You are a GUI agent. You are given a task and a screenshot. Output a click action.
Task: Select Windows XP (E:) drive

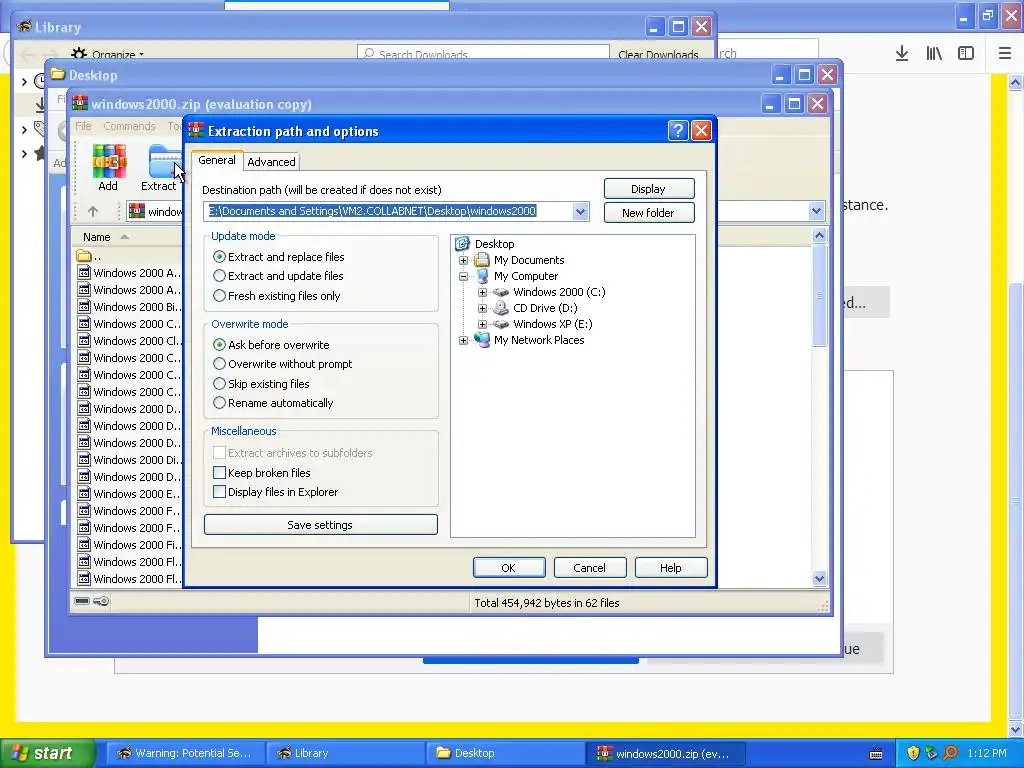(552, 324)
